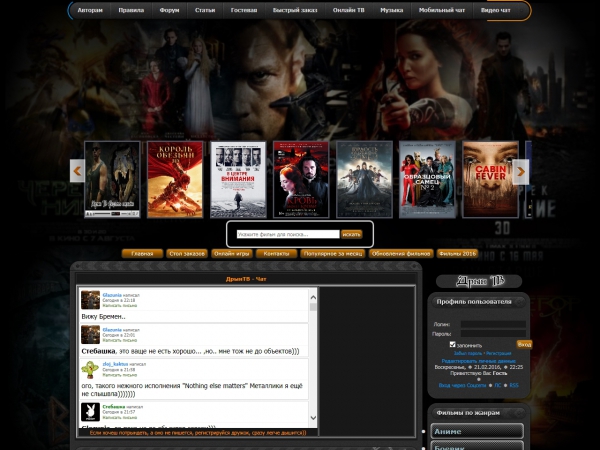Click the ДрынТВ site logo
The image size is (600, 450).
tap(479, 281)
